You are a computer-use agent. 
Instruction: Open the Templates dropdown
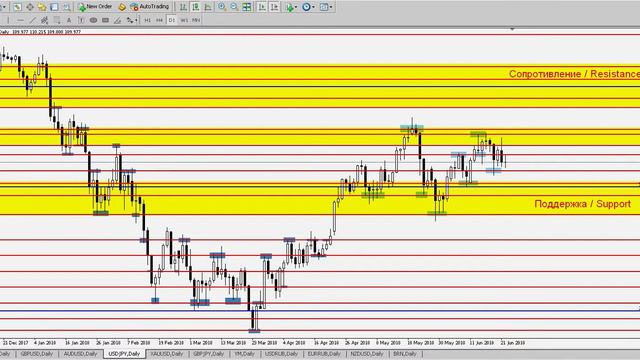(326, 7)
